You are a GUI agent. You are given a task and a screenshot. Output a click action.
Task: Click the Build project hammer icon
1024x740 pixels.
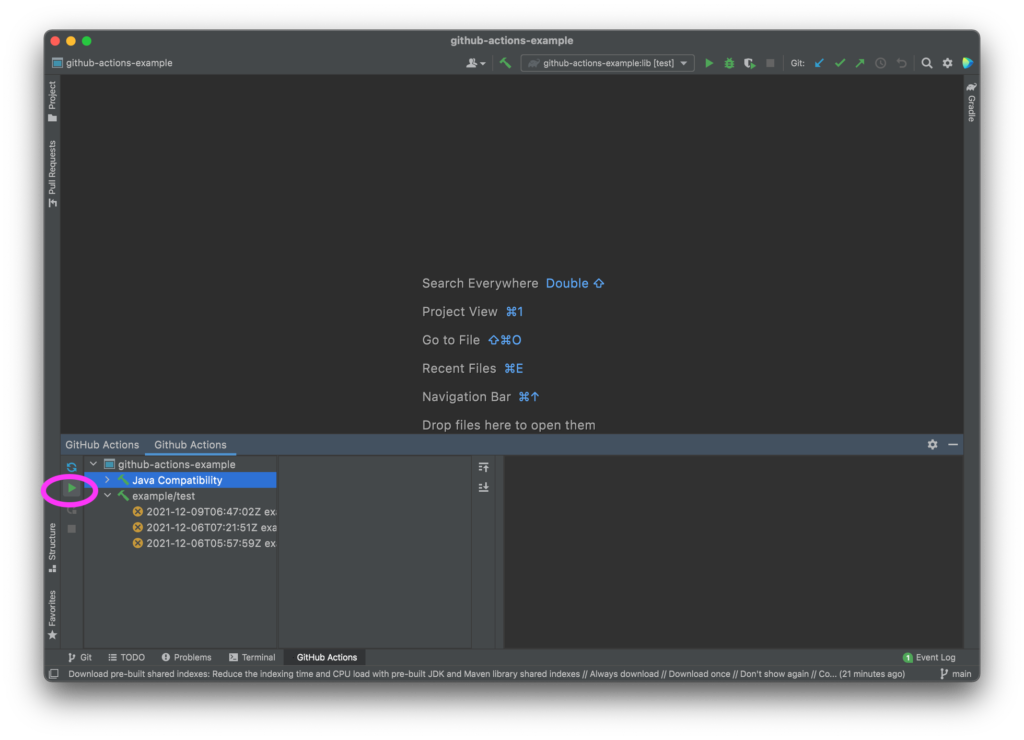(x=506, y=63)
